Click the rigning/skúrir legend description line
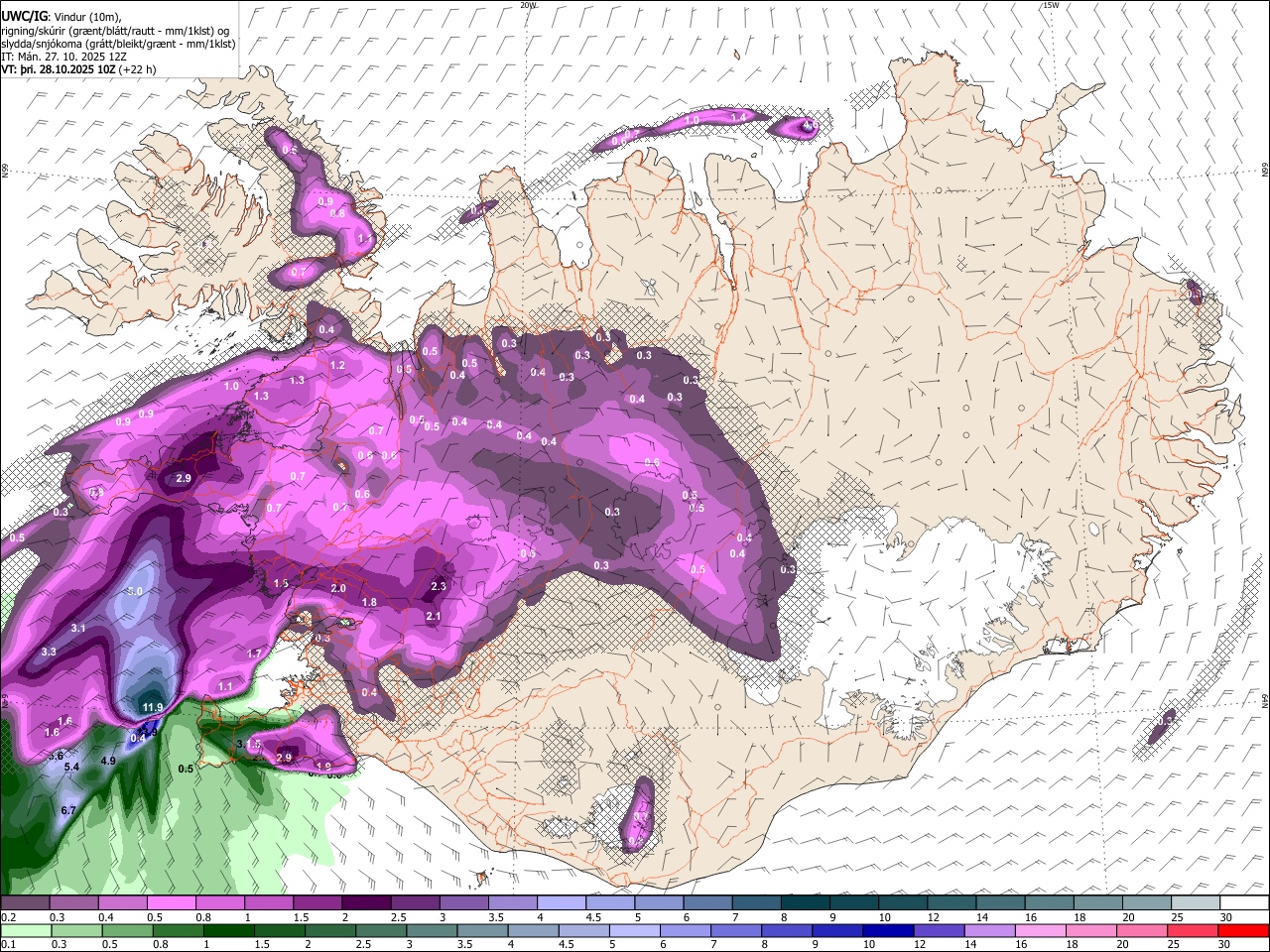1270x952 pixels. click(115, 31)
